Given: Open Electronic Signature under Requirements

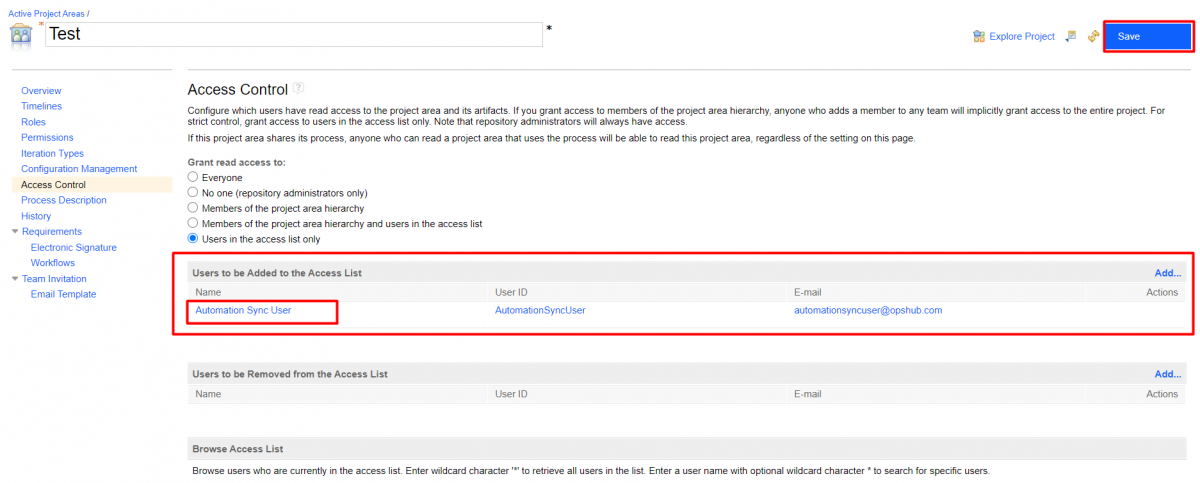Looking at the screenshot, I should point(73,247).
